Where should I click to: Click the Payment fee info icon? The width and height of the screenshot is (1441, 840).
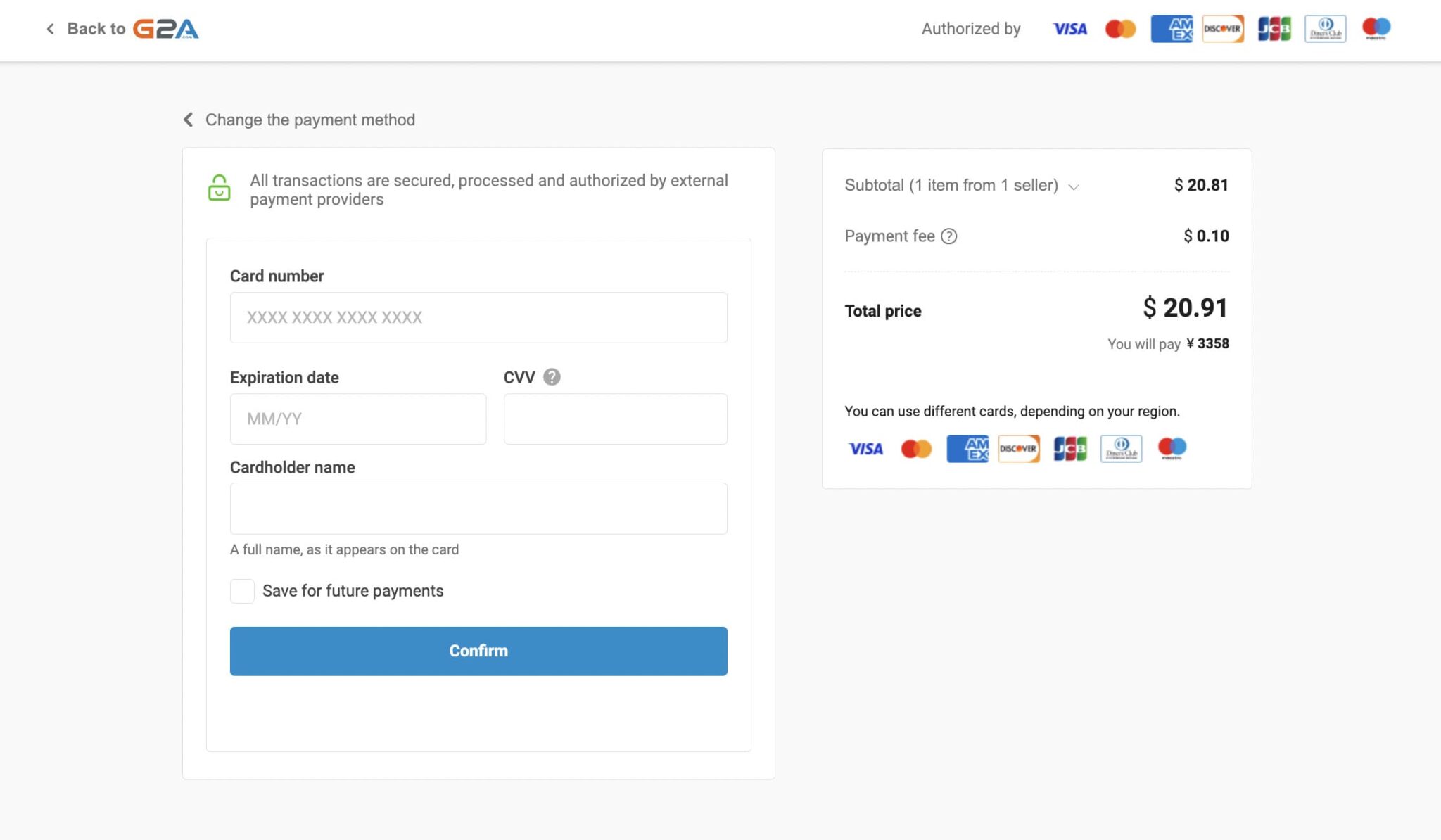coord(948,236)
